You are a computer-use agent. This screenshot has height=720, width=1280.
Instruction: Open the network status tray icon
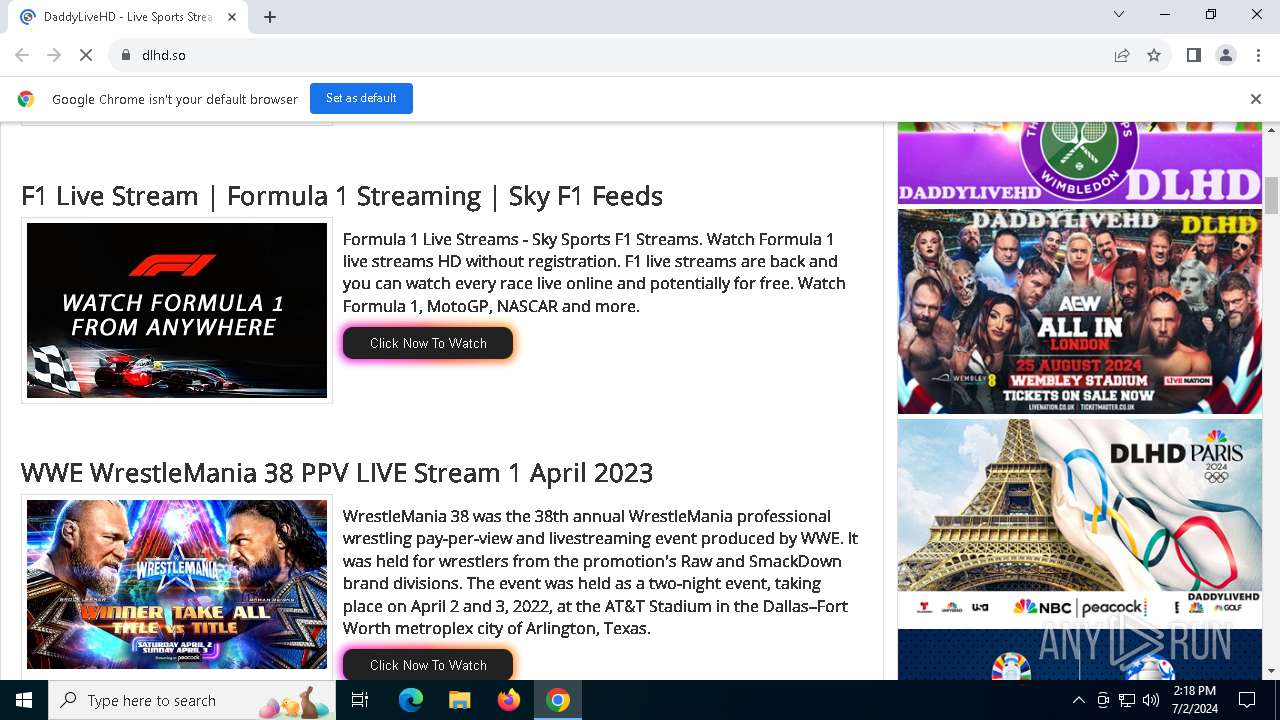[1127, 700]
